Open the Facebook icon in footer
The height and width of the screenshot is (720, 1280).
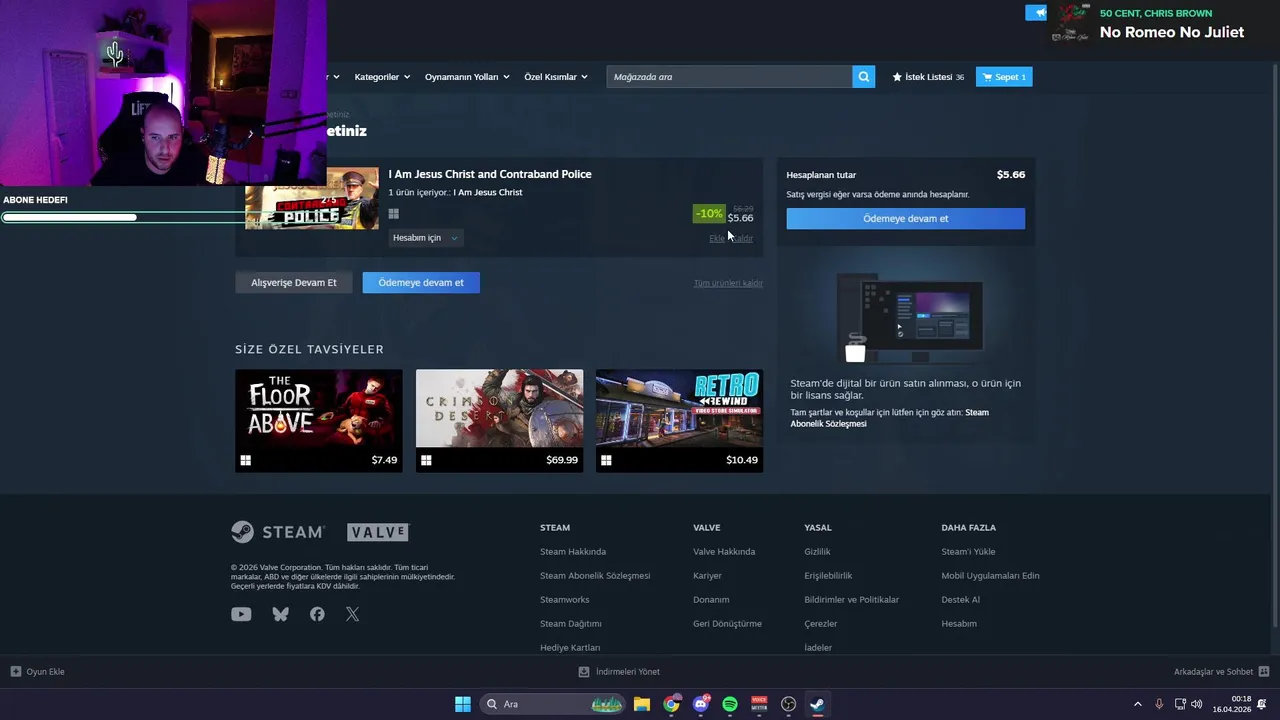[317, 614]
